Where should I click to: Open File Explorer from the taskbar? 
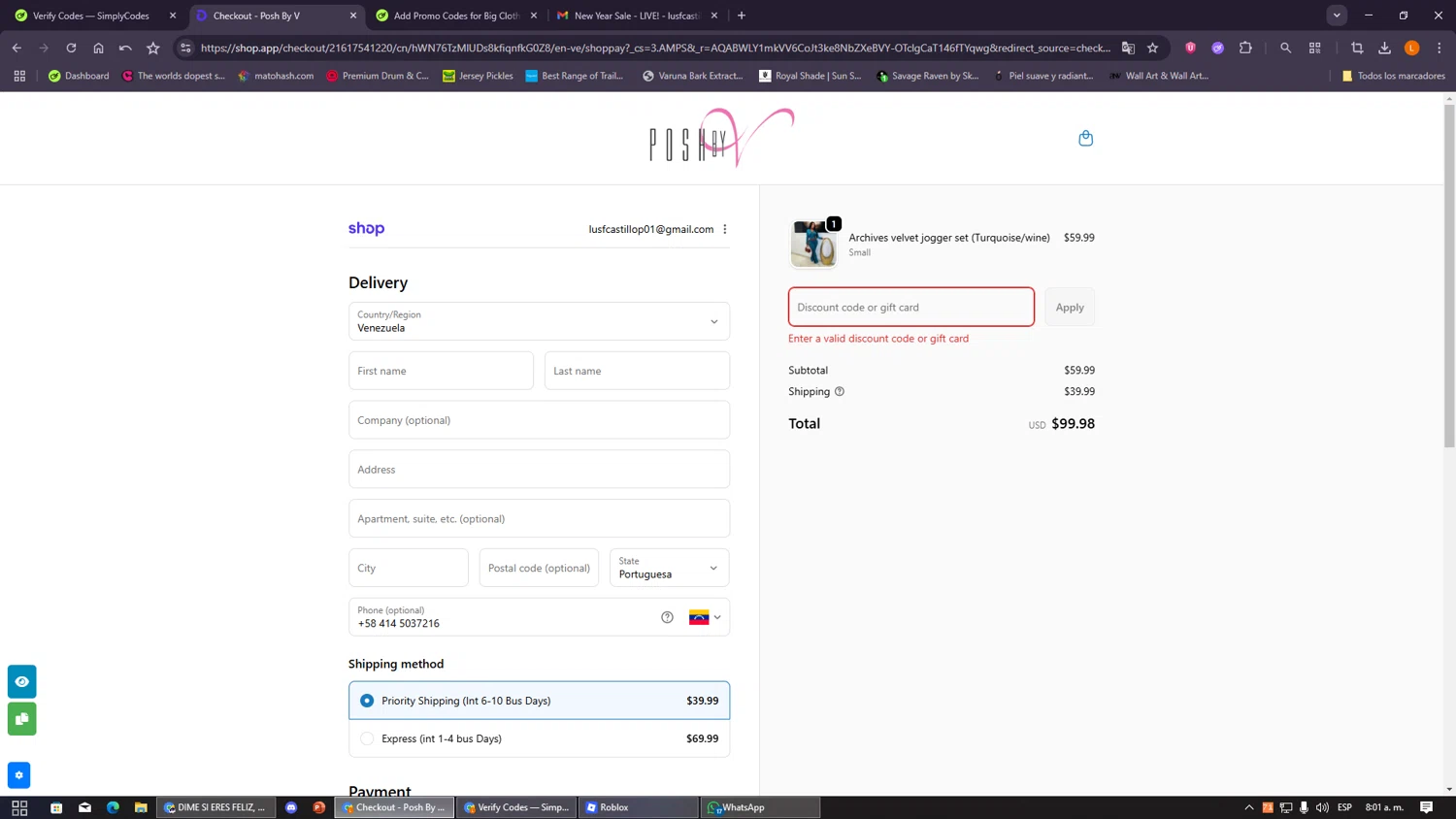pos(141,807)
